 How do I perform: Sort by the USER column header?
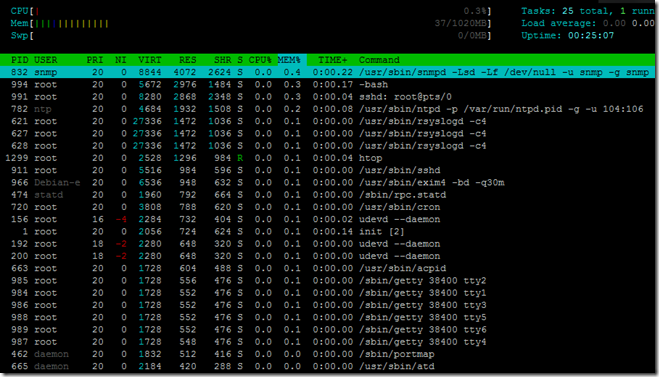pyautogui.click(x=45, y=60)
